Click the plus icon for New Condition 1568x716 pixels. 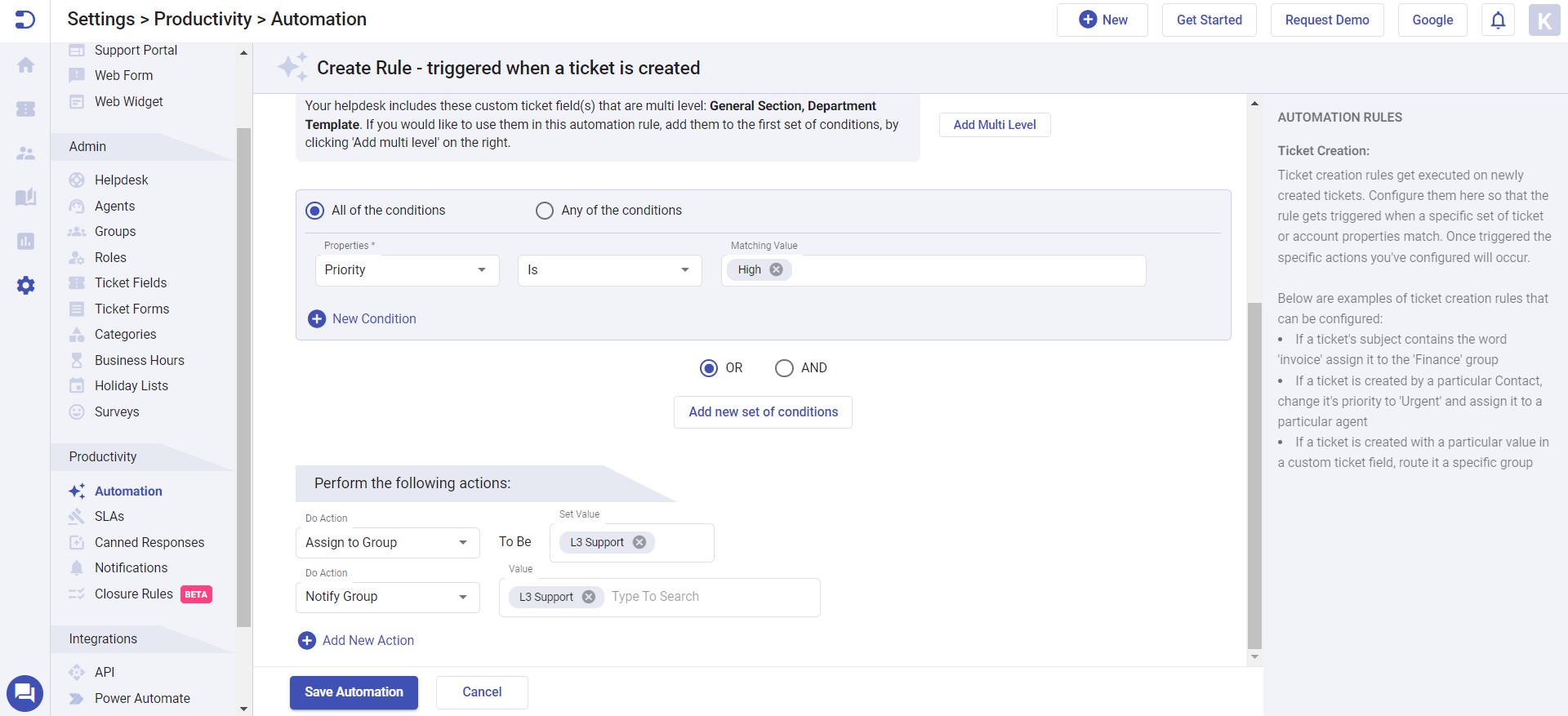pyautogui.click(x=317, y=319)
